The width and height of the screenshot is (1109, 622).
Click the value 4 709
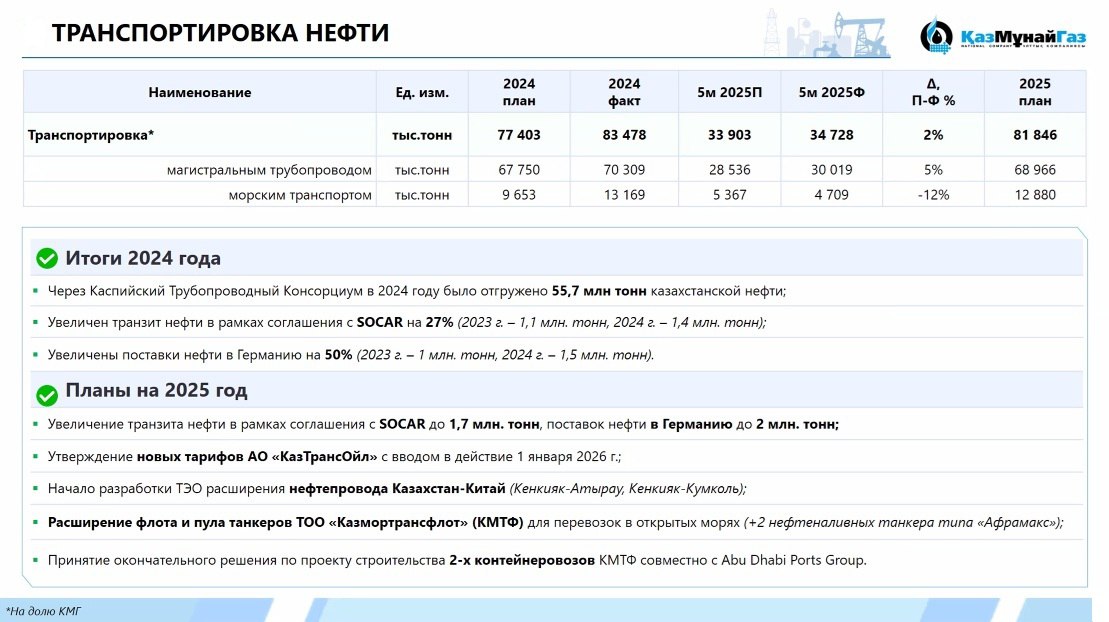831,195
